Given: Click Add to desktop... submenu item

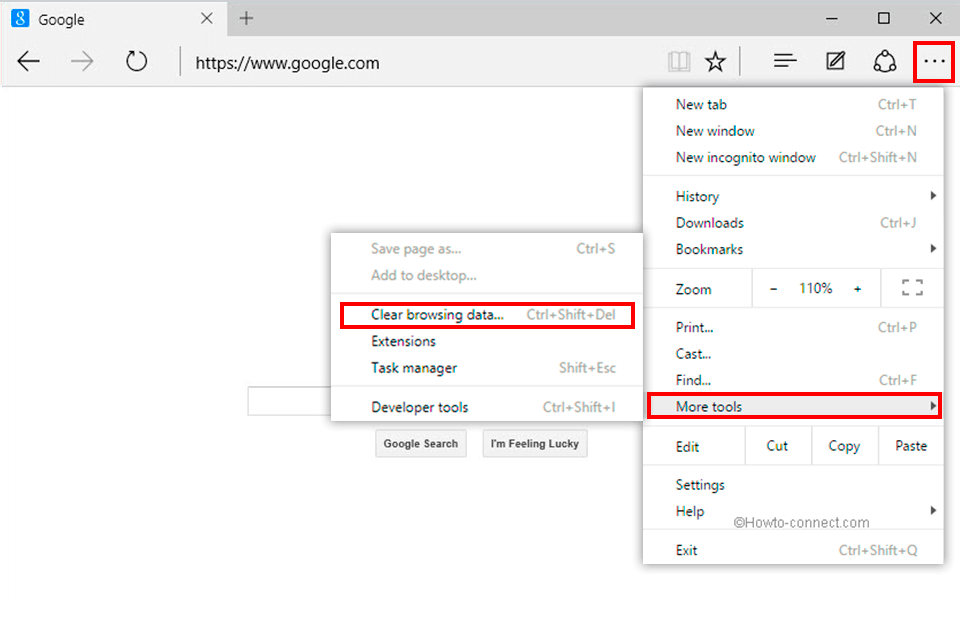Looking at the screenshot, I should [x=487, y=275].
